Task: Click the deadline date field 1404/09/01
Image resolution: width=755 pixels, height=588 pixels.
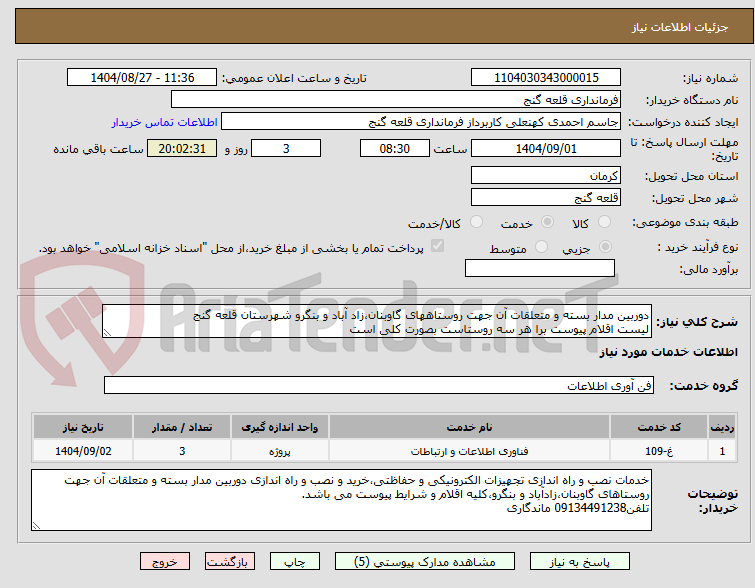Action: 546,148
